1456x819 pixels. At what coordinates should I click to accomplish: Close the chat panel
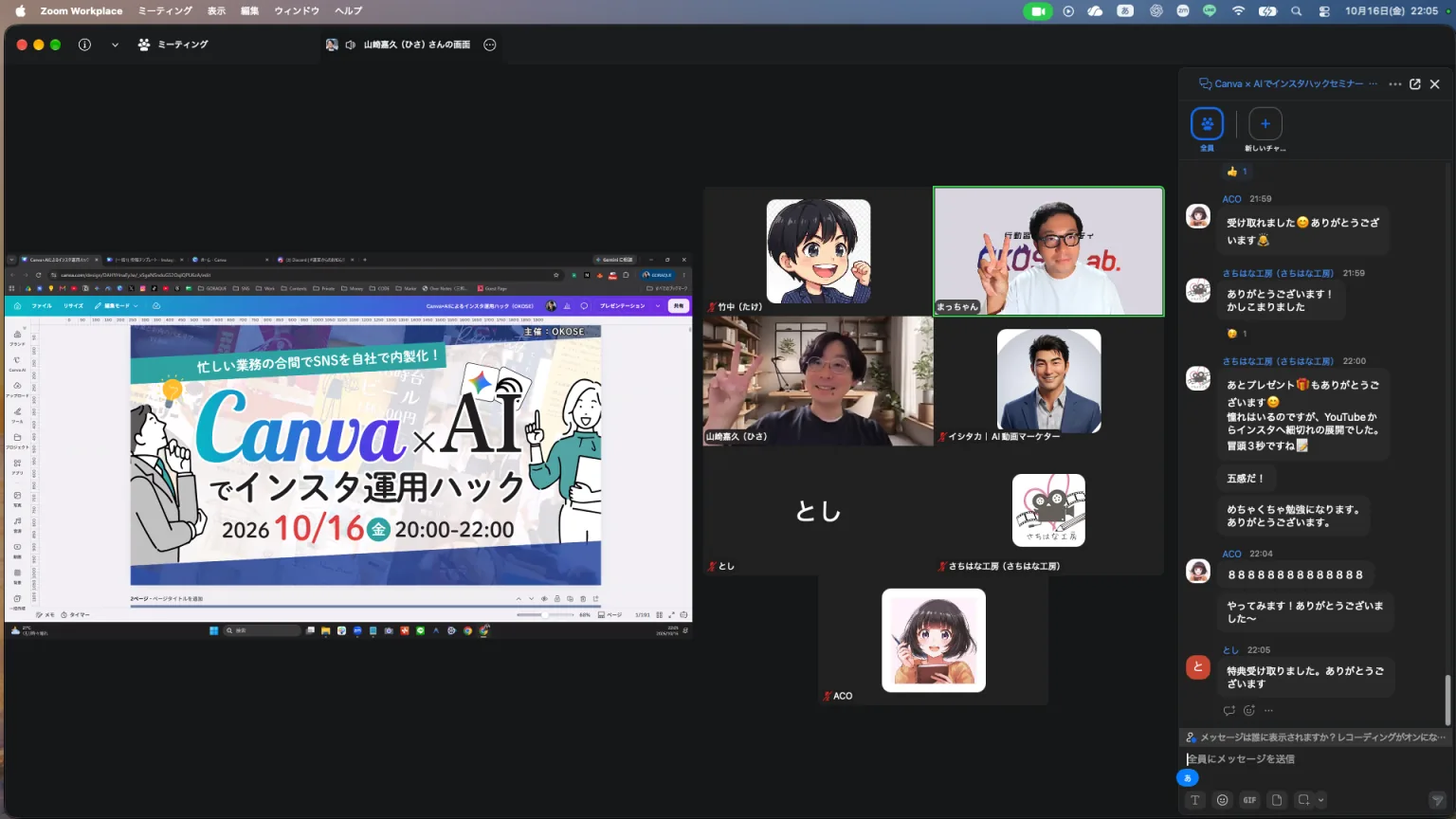[x=1435, y=84]
